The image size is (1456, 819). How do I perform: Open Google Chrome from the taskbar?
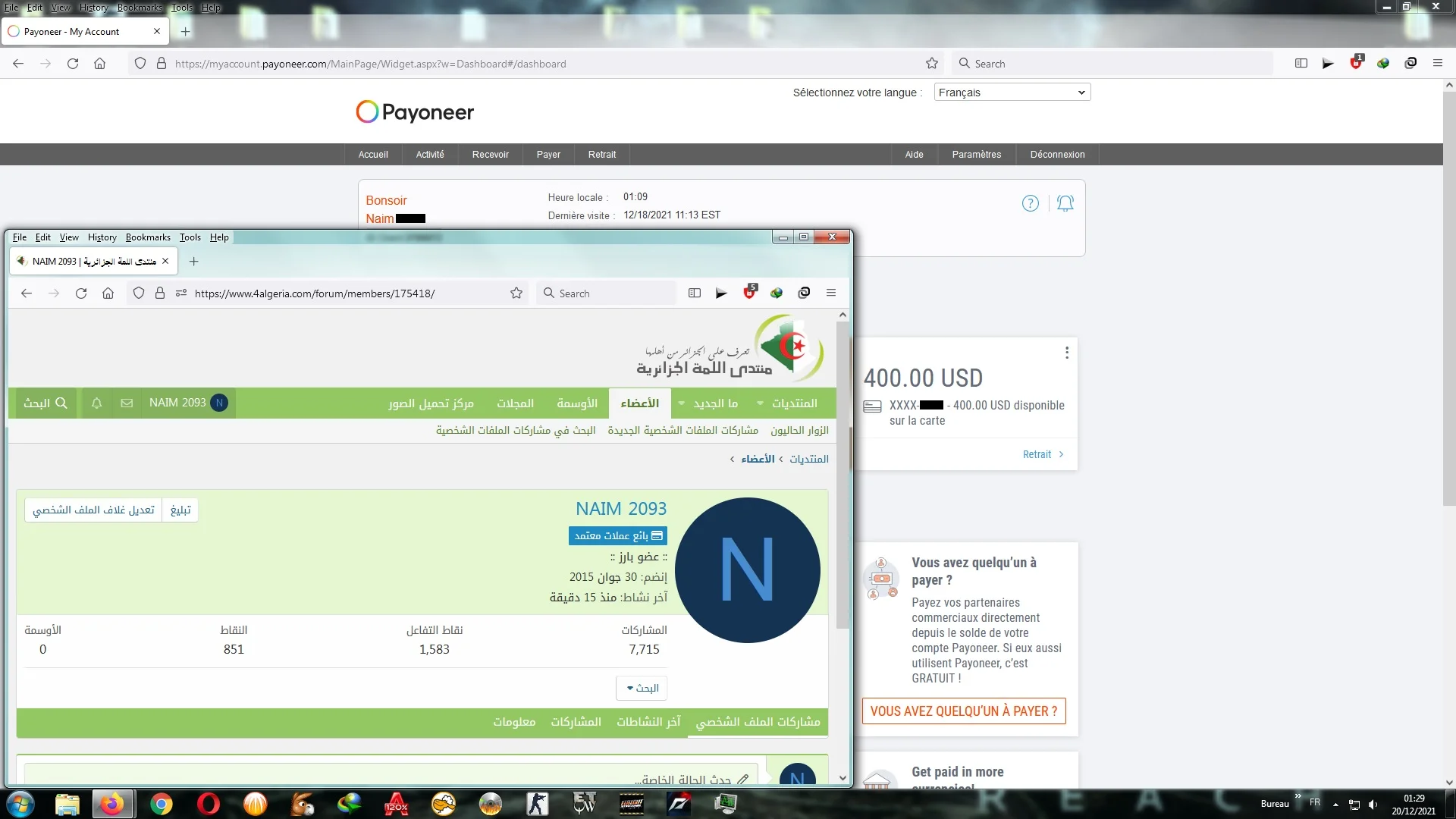click(x=161, y=803)
